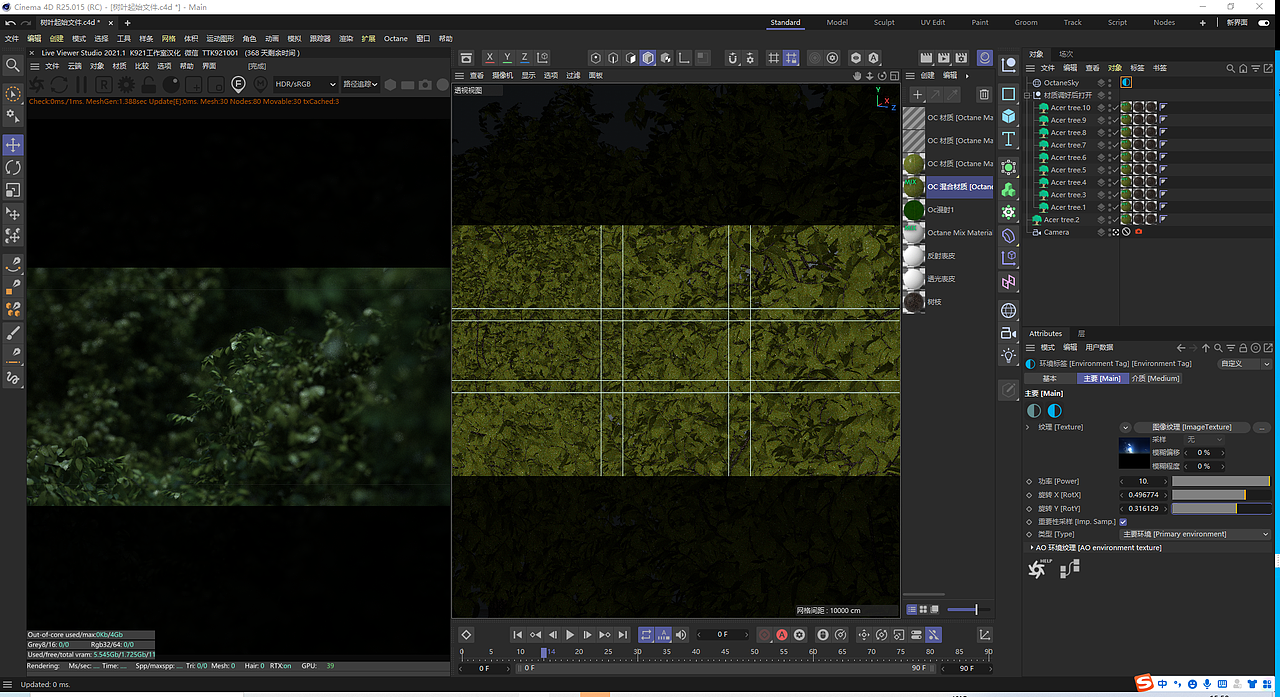Click the Text spline T icon
Image resolution: width=1280 pixels, height=697 pixels.
coord(1009,139)
